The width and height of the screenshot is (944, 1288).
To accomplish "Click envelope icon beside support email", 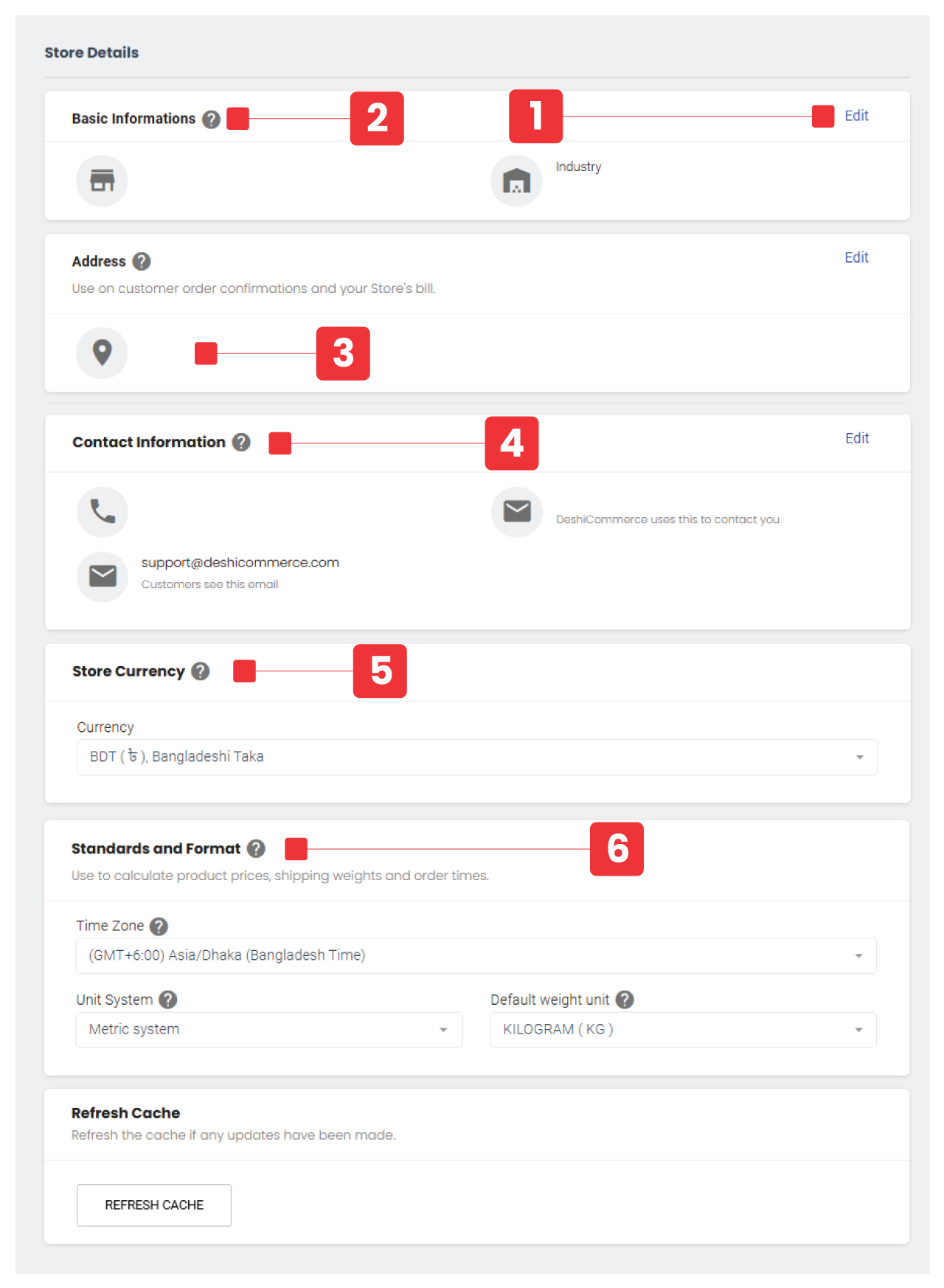I will [103, 576].
